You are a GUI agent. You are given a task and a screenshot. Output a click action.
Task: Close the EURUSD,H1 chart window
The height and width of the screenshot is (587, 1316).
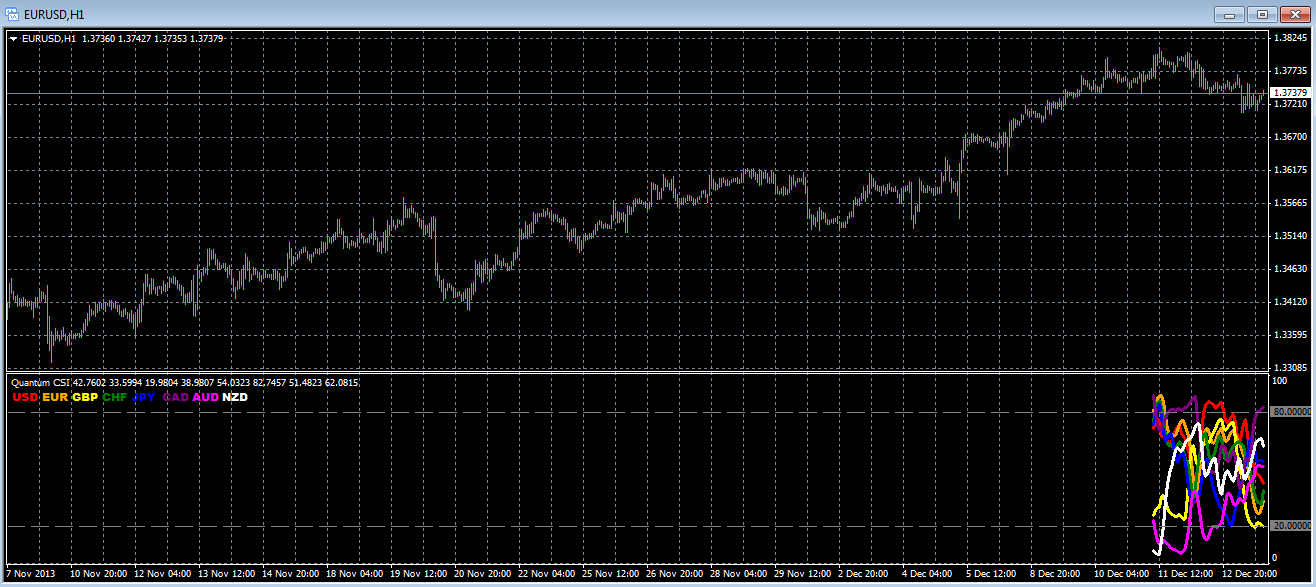[1294, 14]
